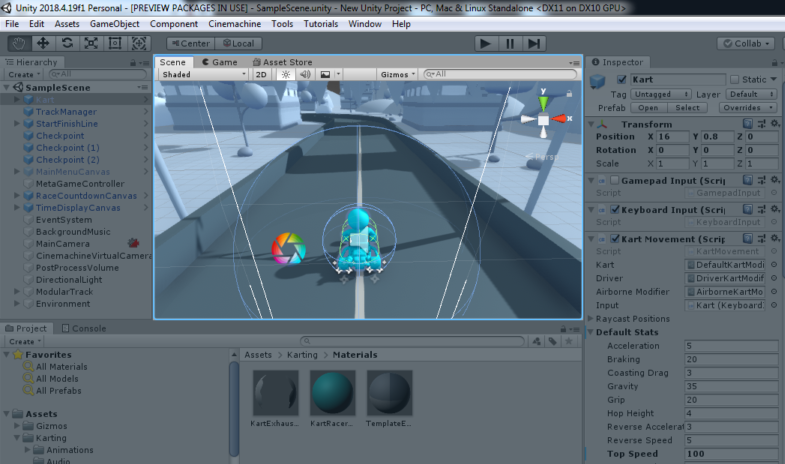Disable the Keyboard Input component

(615, 209)
